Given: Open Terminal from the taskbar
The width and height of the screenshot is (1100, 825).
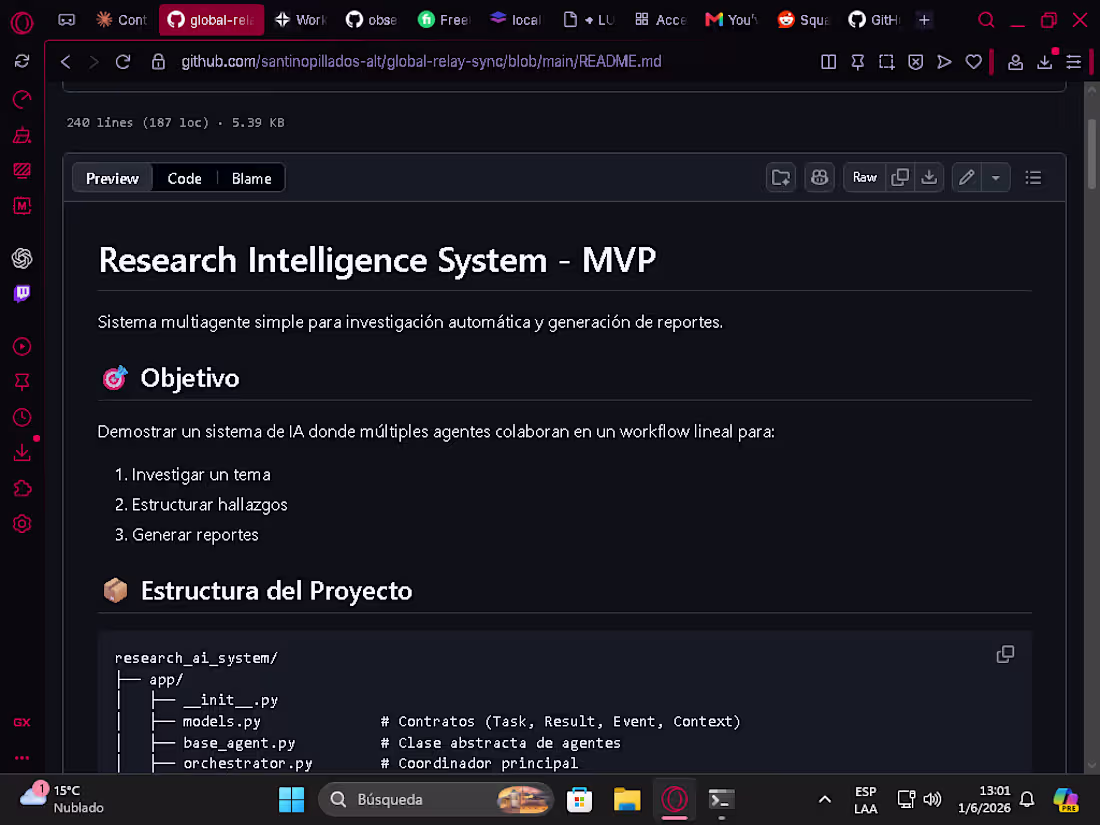Looking at the screenshot, I should click(721, 799).
